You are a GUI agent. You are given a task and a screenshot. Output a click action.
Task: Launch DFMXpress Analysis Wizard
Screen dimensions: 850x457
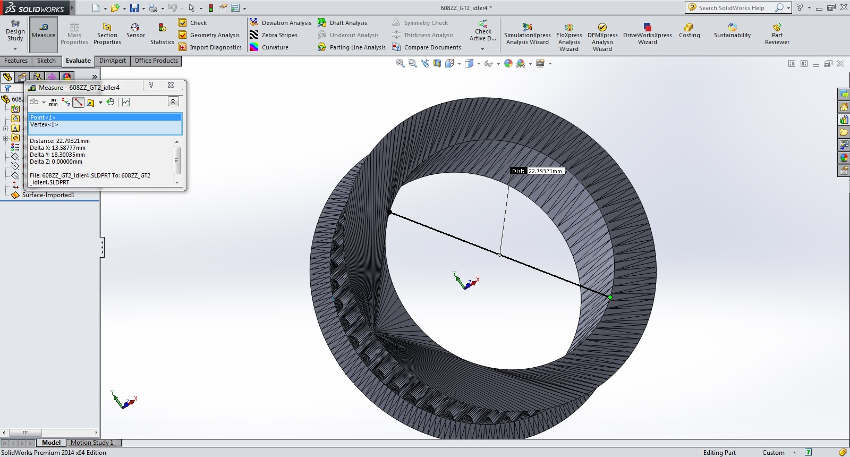click(x=602, y=37)
